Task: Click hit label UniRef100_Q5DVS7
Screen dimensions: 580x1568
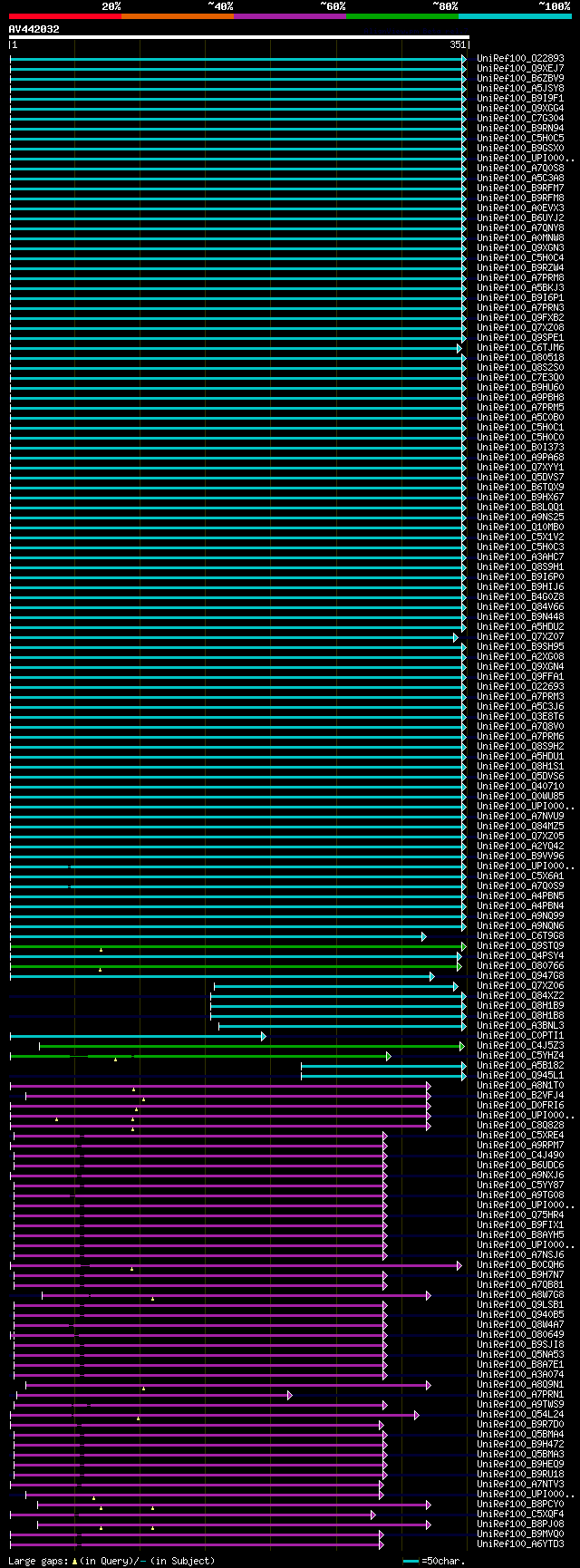Action: pos(520,478)
